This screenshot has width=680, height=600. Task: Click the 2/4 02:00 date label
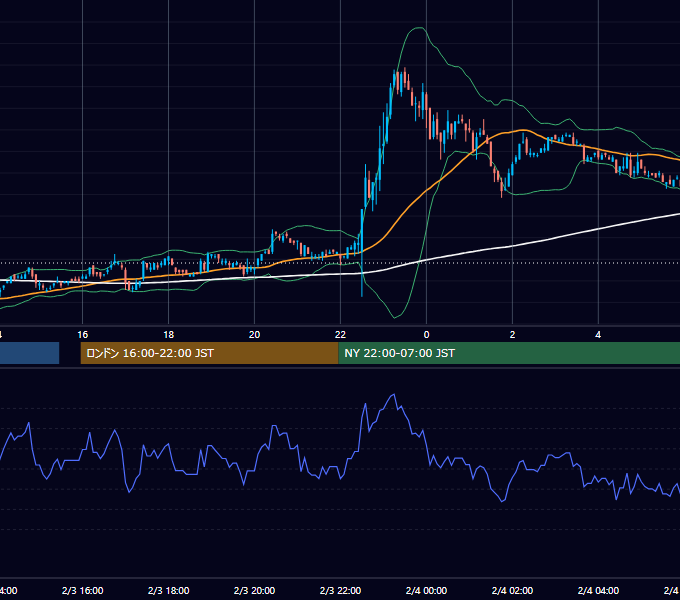click(512, 590)
